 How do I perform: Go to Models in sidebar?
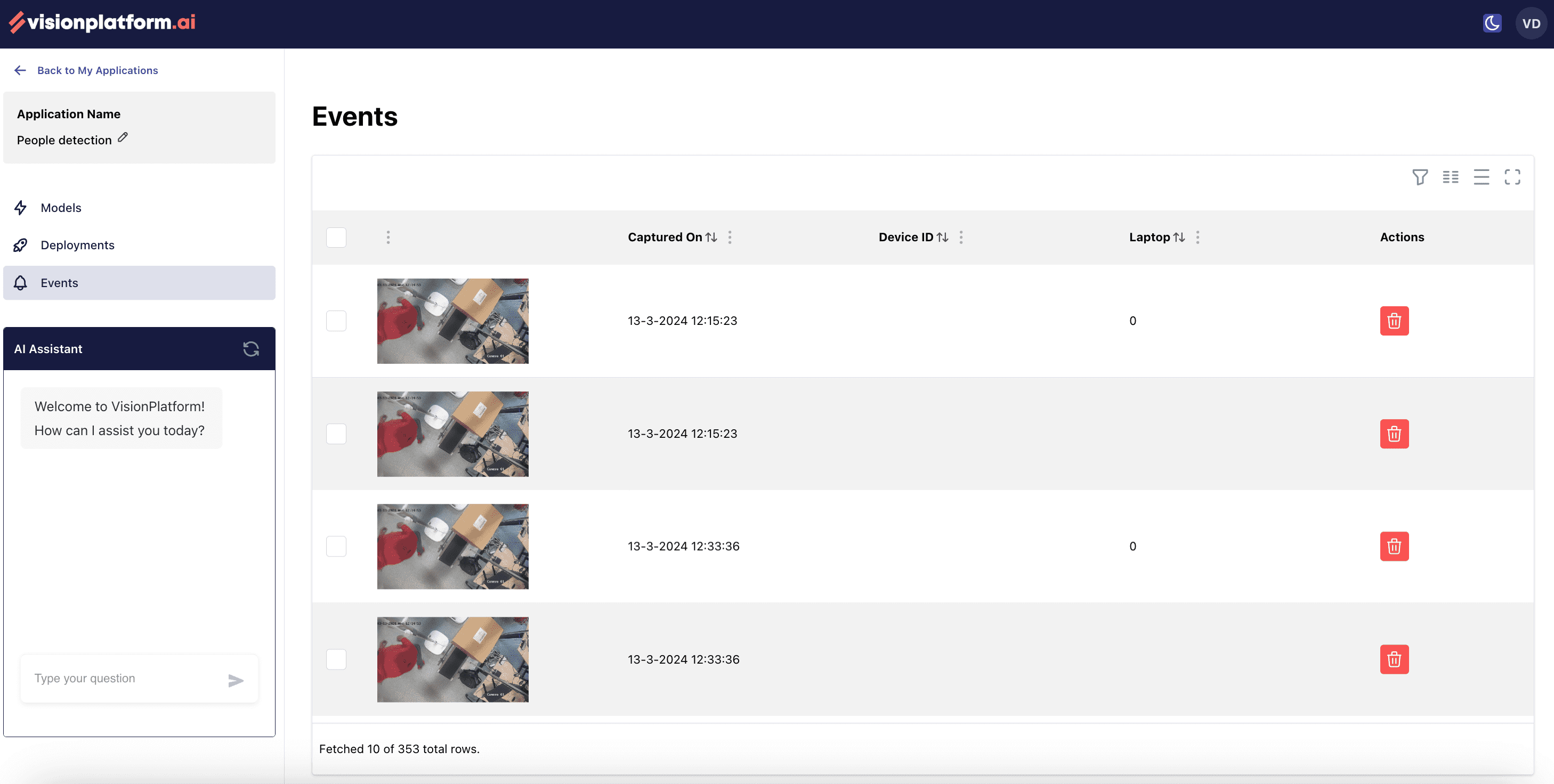pyautogui.click(x=61, y=208)
